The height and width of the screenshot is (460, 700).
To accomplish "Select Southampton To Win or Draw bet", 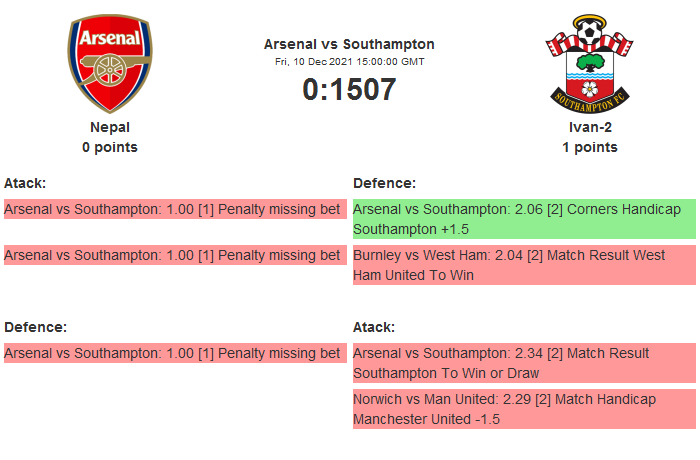I will tap(524, 363).
